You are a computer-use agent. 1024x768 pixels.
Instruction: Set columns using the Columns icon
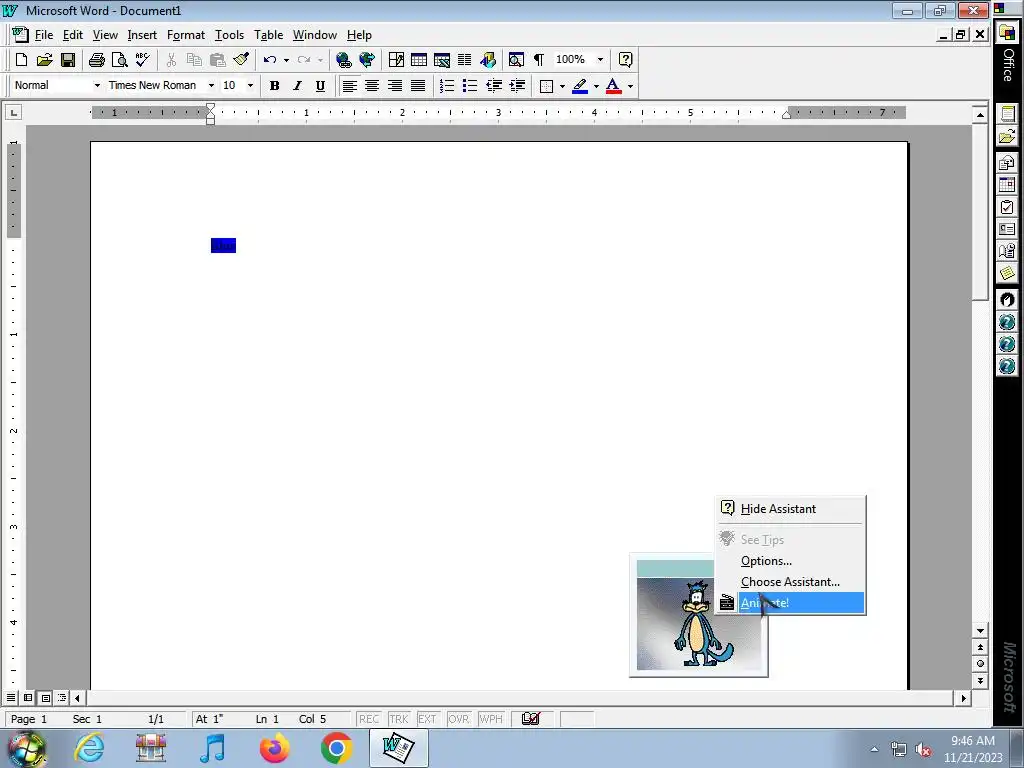tap(464, 60)
